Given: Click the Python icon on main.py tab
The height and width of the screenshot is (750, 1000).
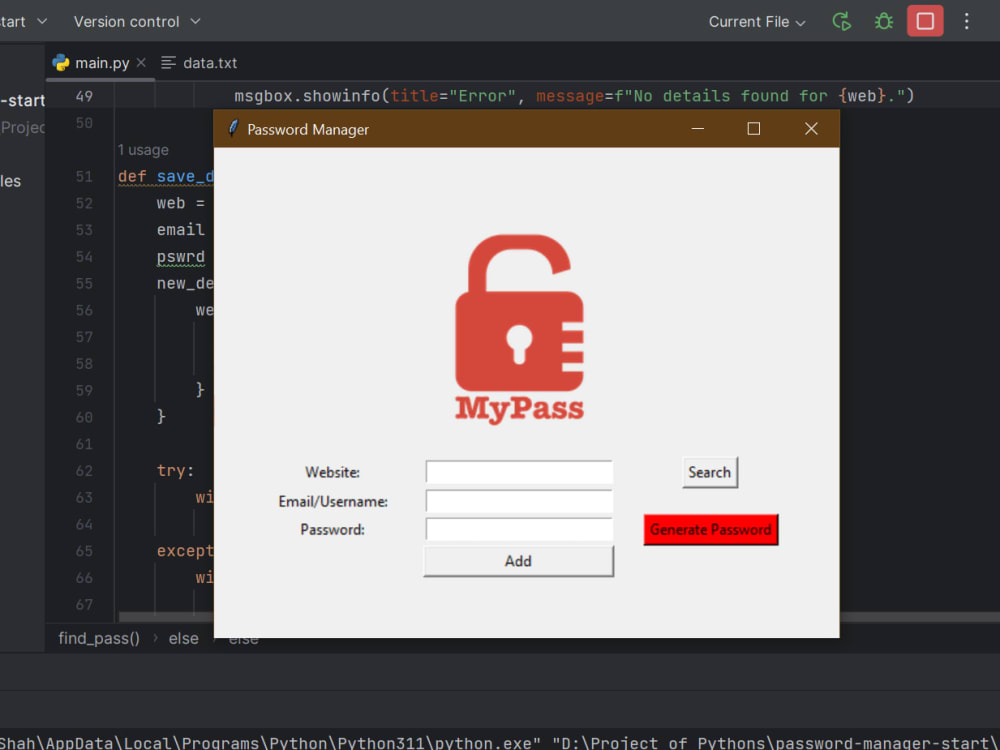Looking at the screenshot, I should coord(61,62).
